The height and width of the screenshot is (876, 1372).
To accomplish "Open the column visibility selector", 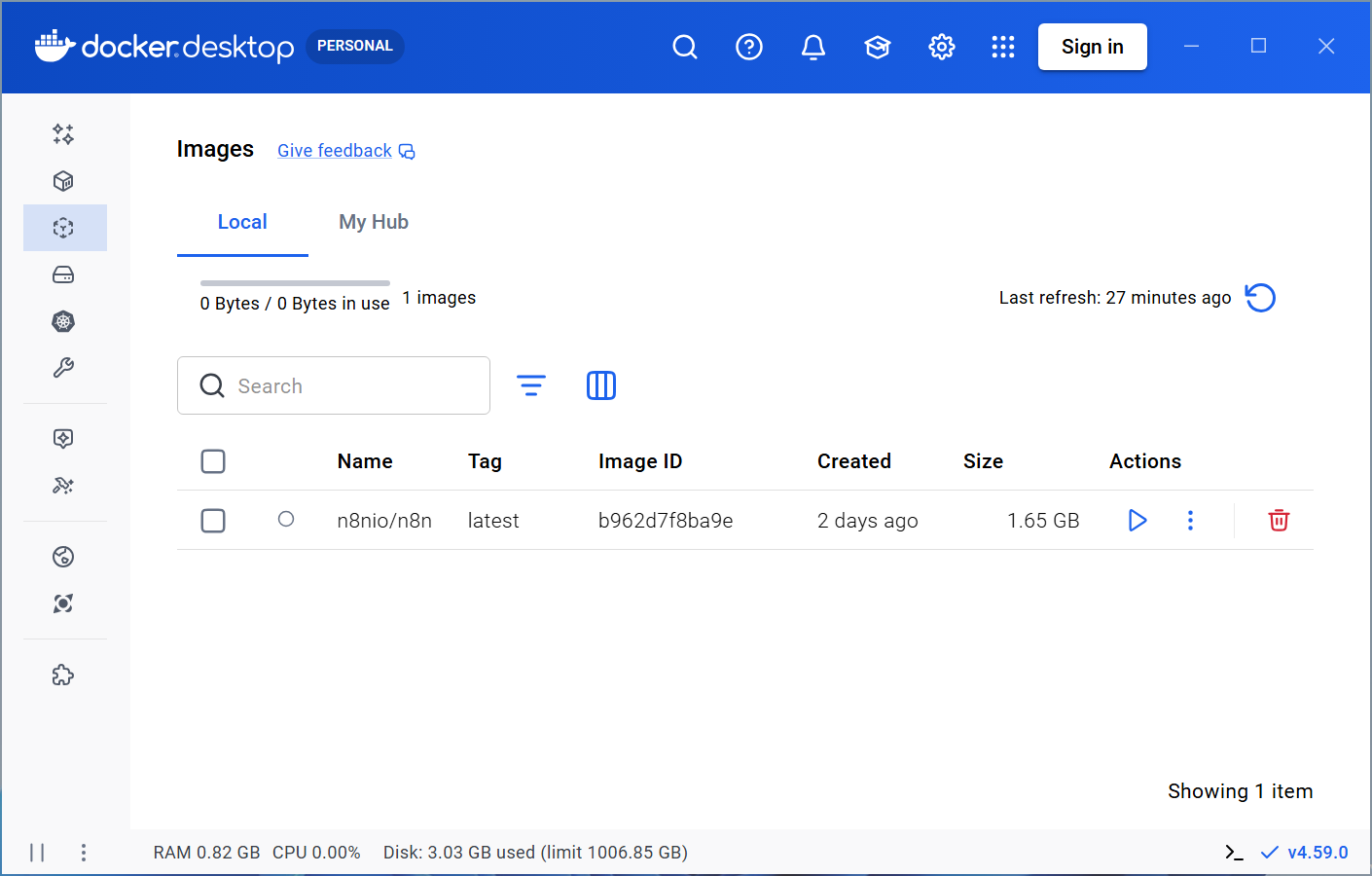I will pyautogui.click(x=600, y=384).
